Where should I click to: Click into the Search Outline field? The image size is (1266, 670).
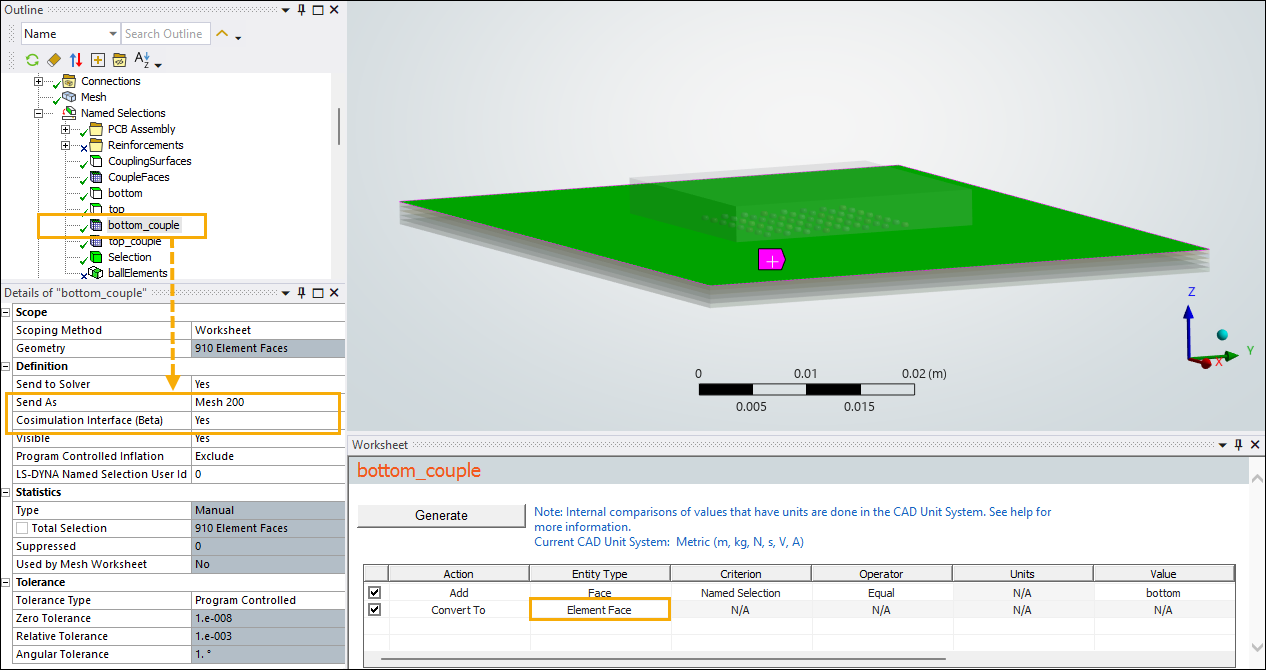coord(165,34)
